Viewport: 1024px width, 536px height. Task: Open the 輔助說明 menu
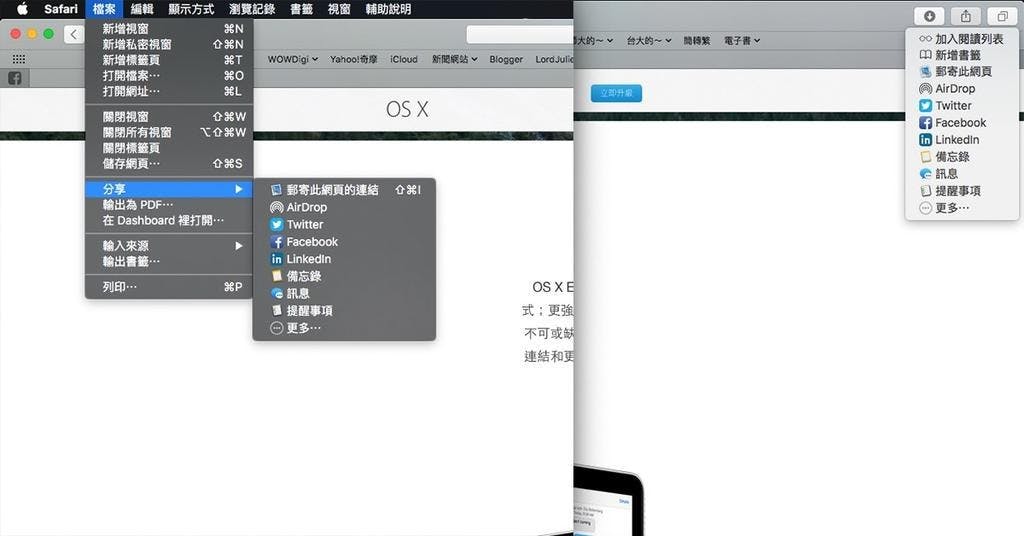point(388,9)
